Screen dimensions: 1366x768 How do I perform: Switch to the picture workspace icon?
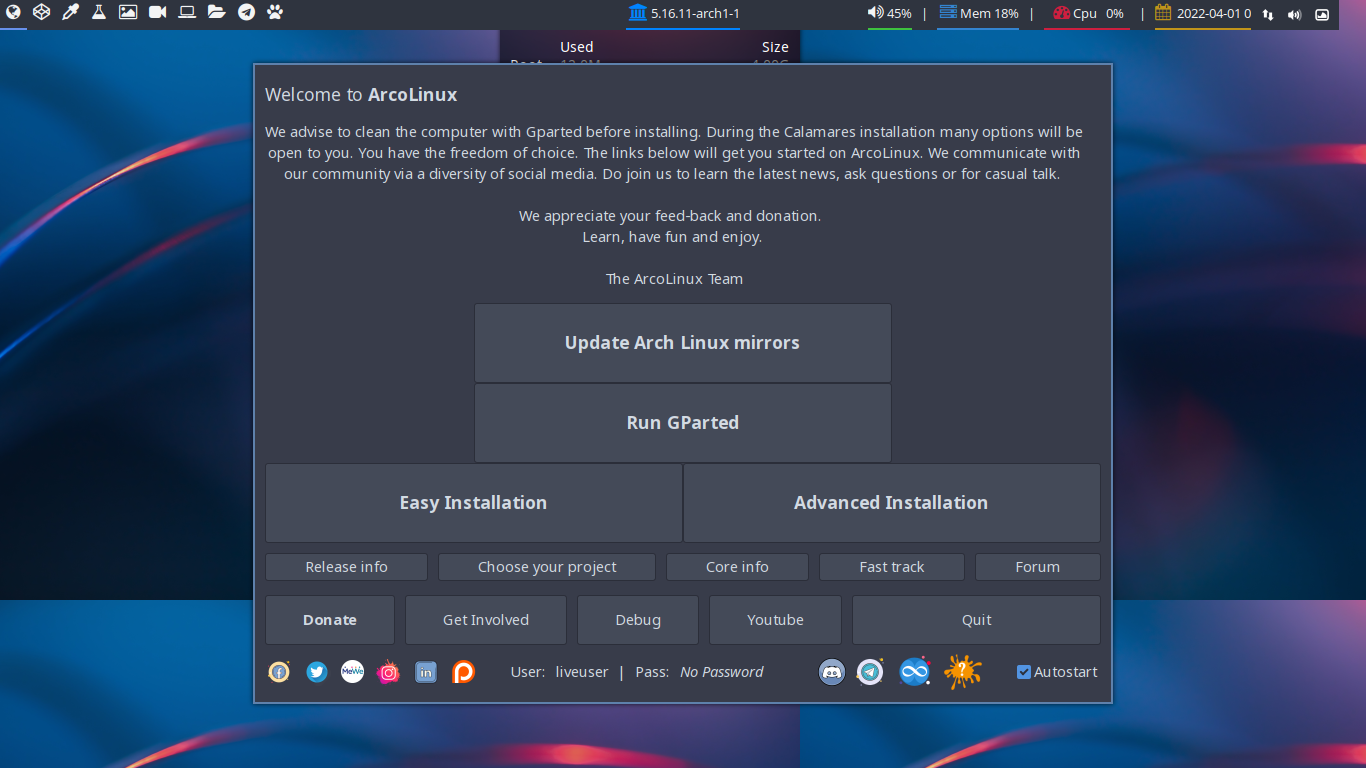point(128,13)
